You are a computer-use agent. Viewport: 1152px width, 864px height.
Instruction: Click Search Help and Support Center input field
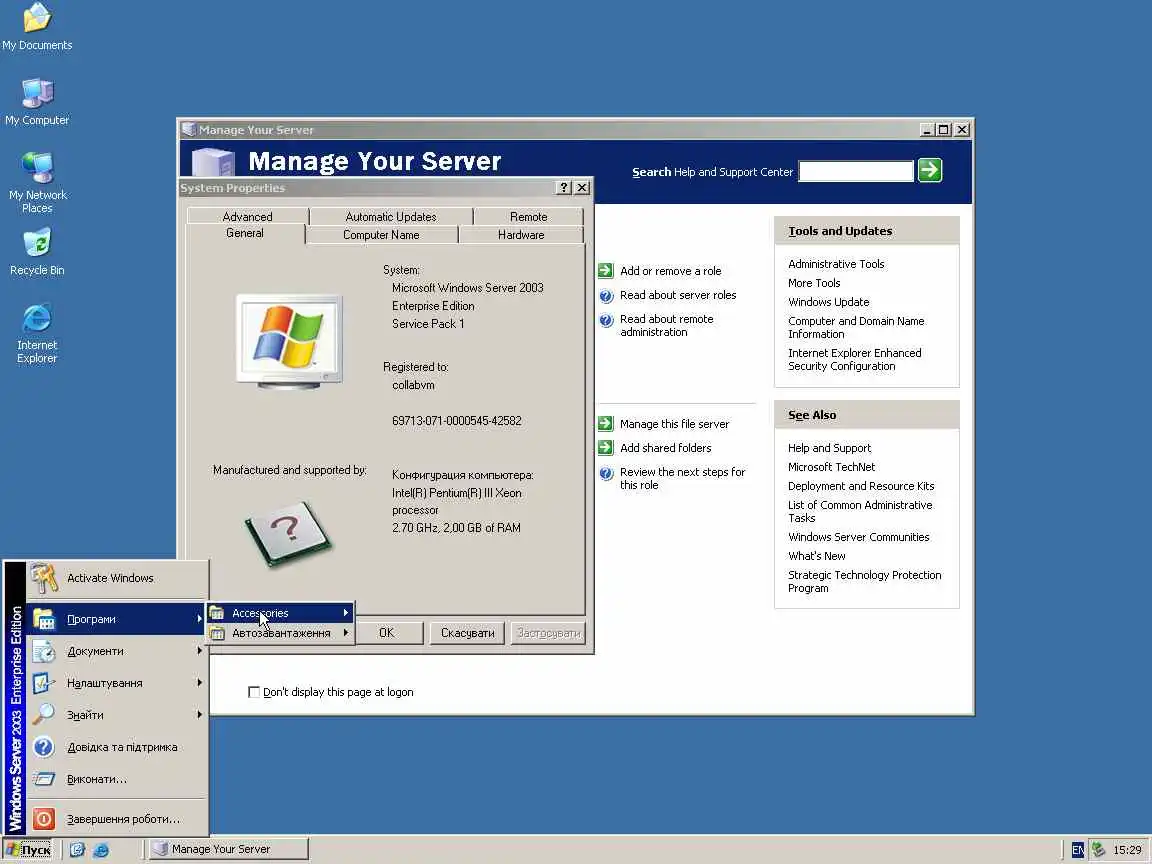[856, 171]
